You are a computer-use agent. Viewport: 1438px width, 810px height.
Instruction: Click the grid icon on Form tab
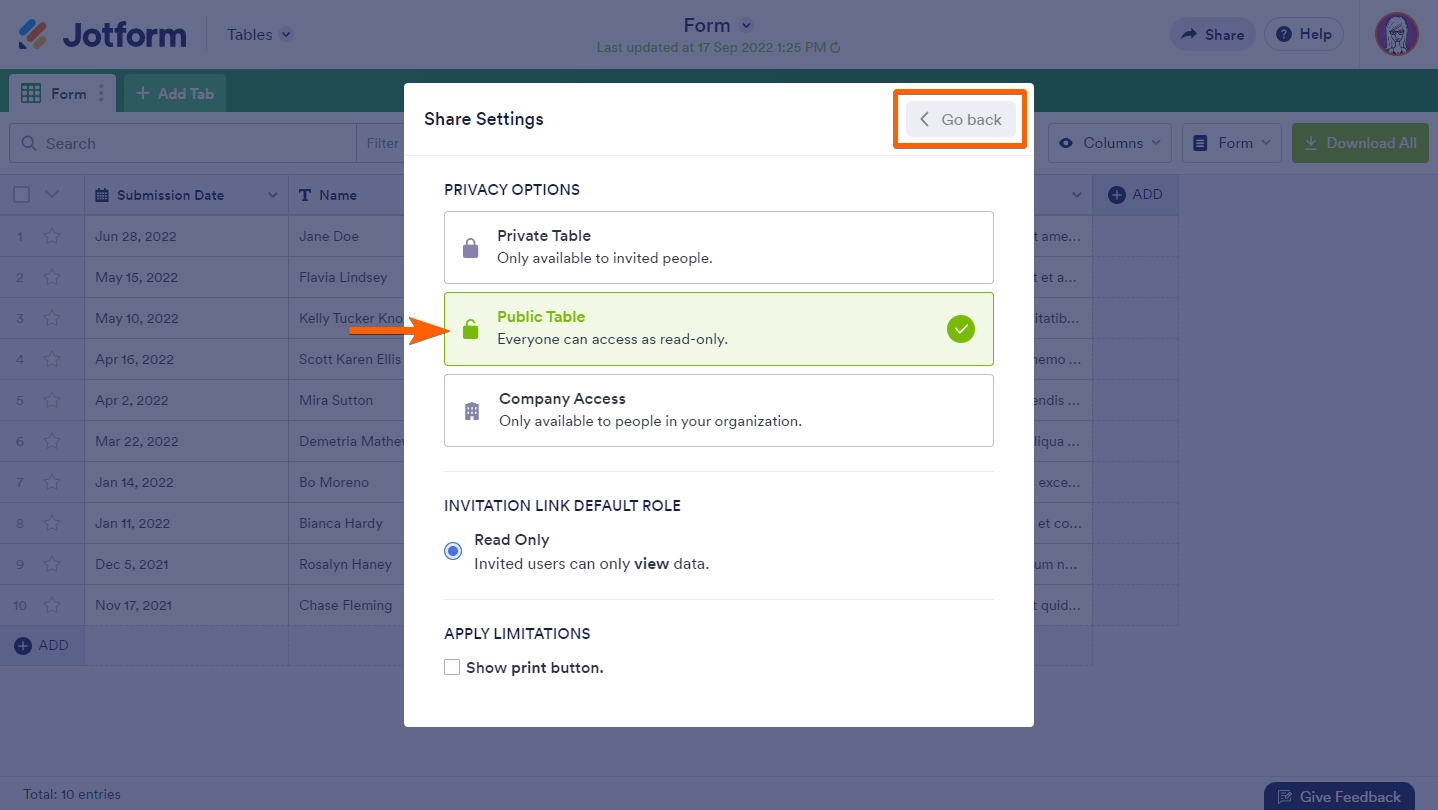[x=31, y=94]
